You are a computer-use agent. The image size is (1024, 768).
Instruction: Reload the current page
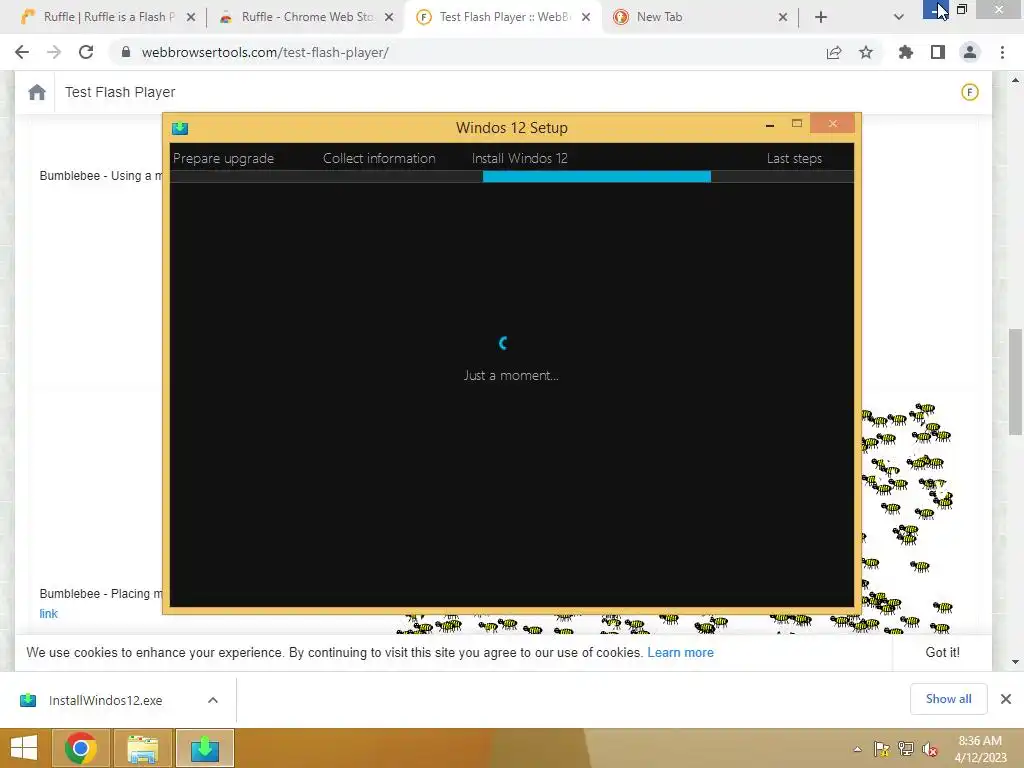(86, 52)
